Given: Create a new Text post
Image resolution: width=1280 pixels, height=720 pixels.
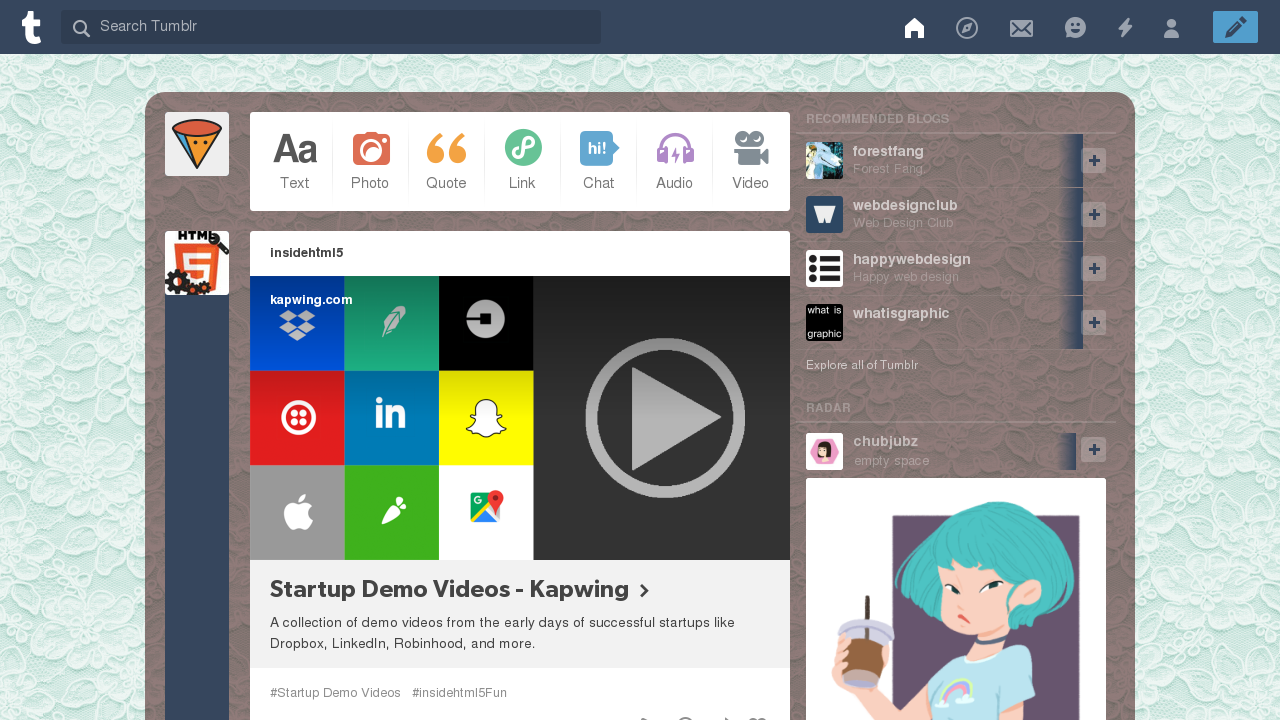Looking at the screenshot, I should point(294,161).
